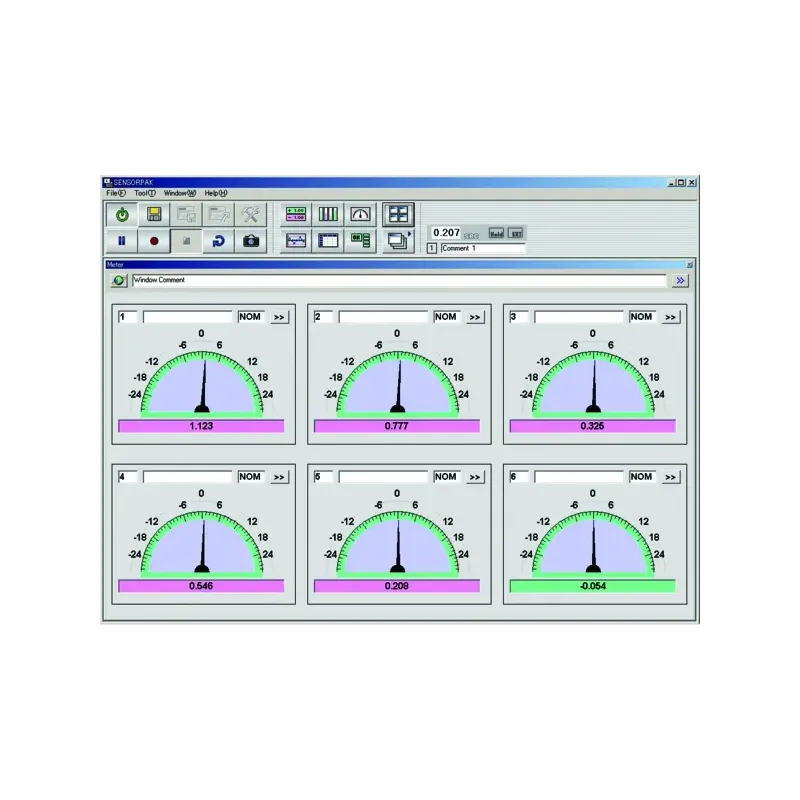
Task: Click the Comment 1 text field
Action: click(x=482, y=248)
